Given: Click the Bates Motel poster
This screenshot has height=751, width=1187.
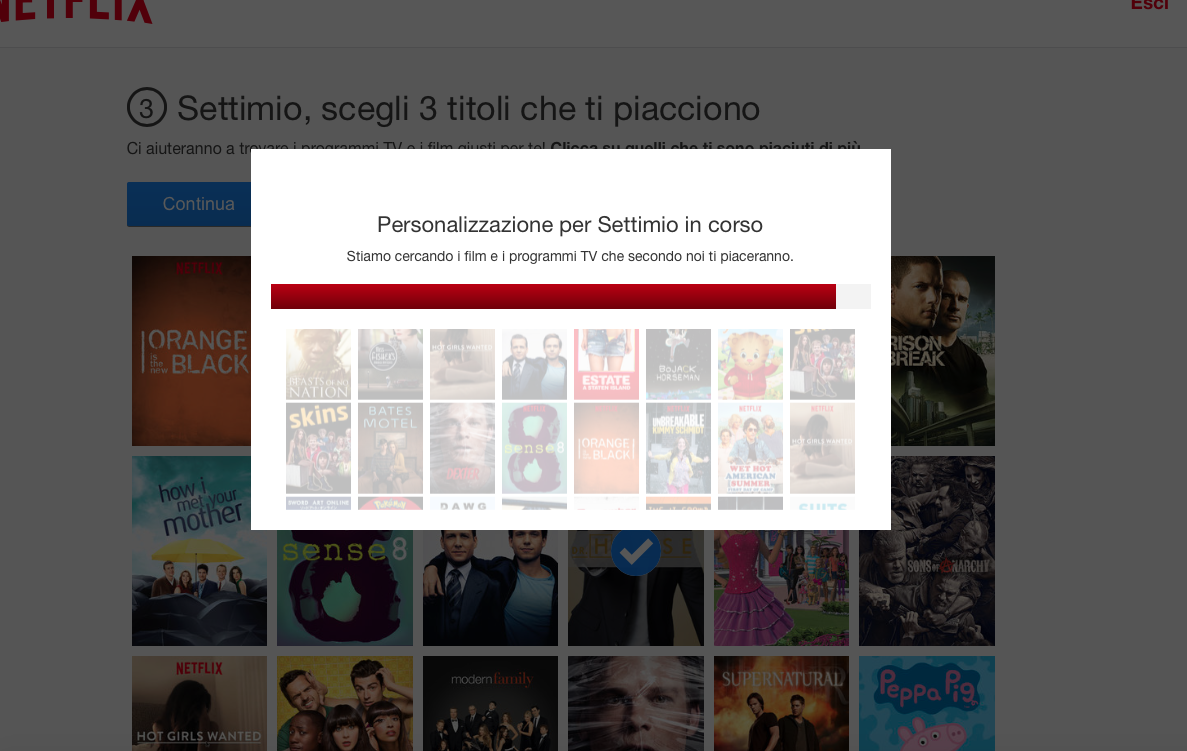Looking at the screenshot, I should (x=391, y=448).
